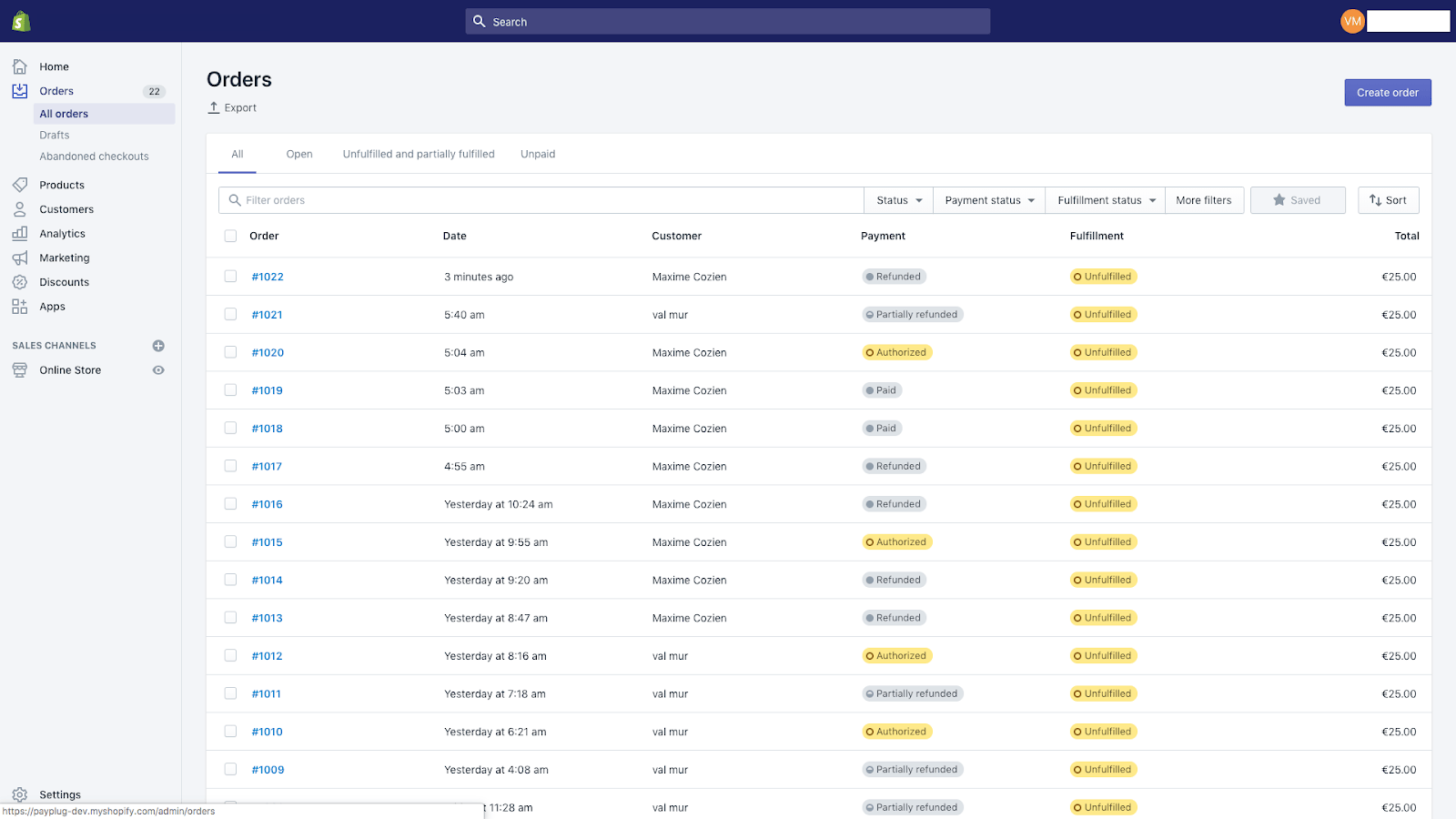The image size is (1456, 819).
Task: Expand the Payment status dropdown
Action: tap(988, 199)
